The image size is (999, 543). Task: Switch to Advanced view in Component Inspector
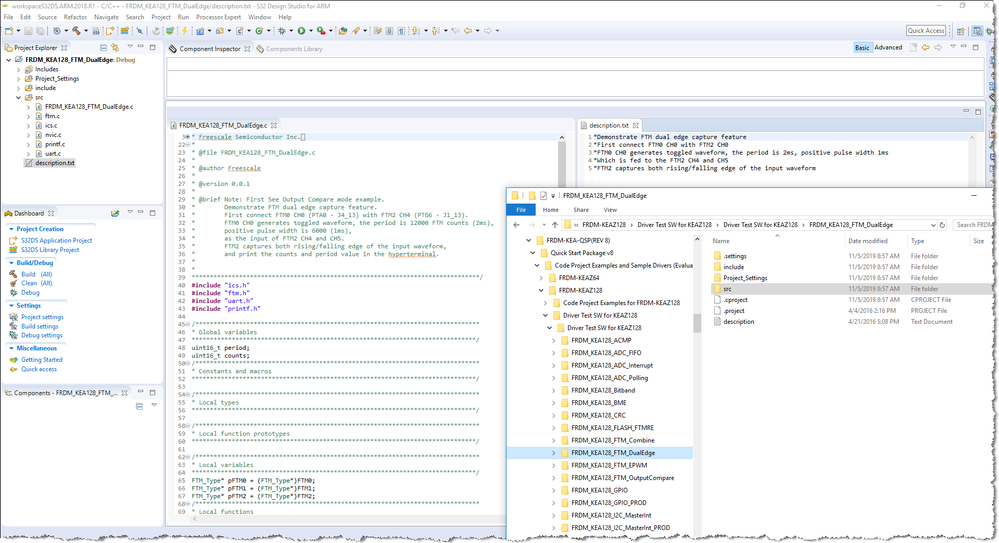click(x=888, y=47)
